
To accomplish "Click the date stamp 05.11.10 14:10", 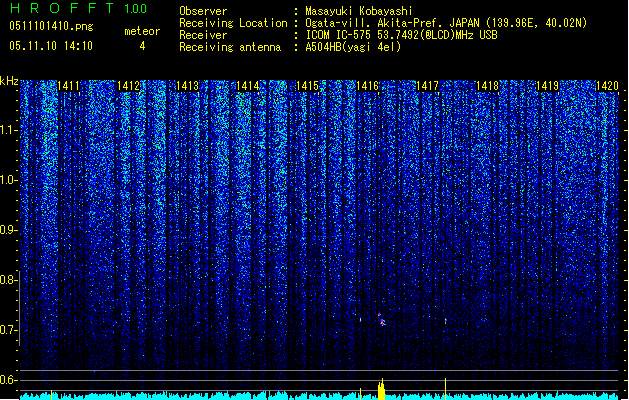I will pyautogui.click(x=51, y=46).
